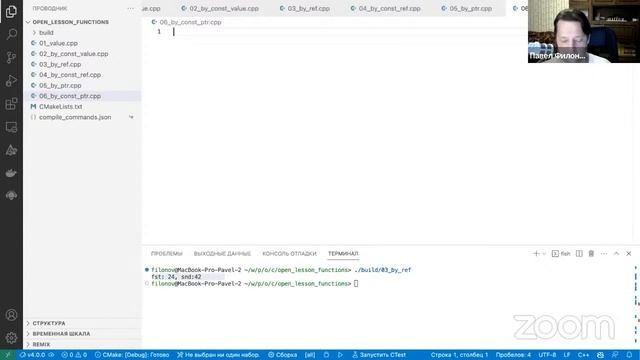Show errors and warnings count in status bar
Image resolution: width=640 pixels, height=360 pixels.
pos(74,355)
